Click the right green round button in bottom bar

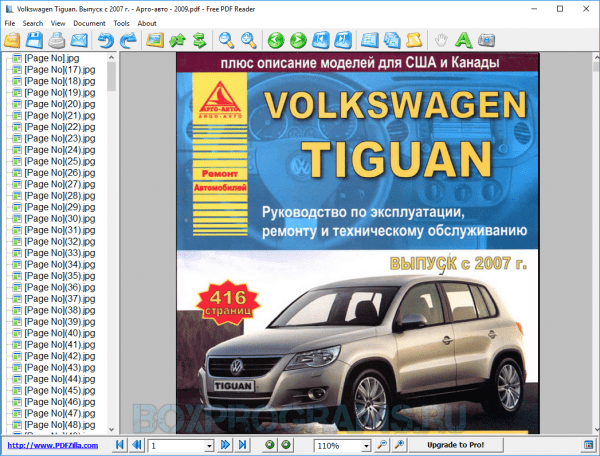coord(286,445)
